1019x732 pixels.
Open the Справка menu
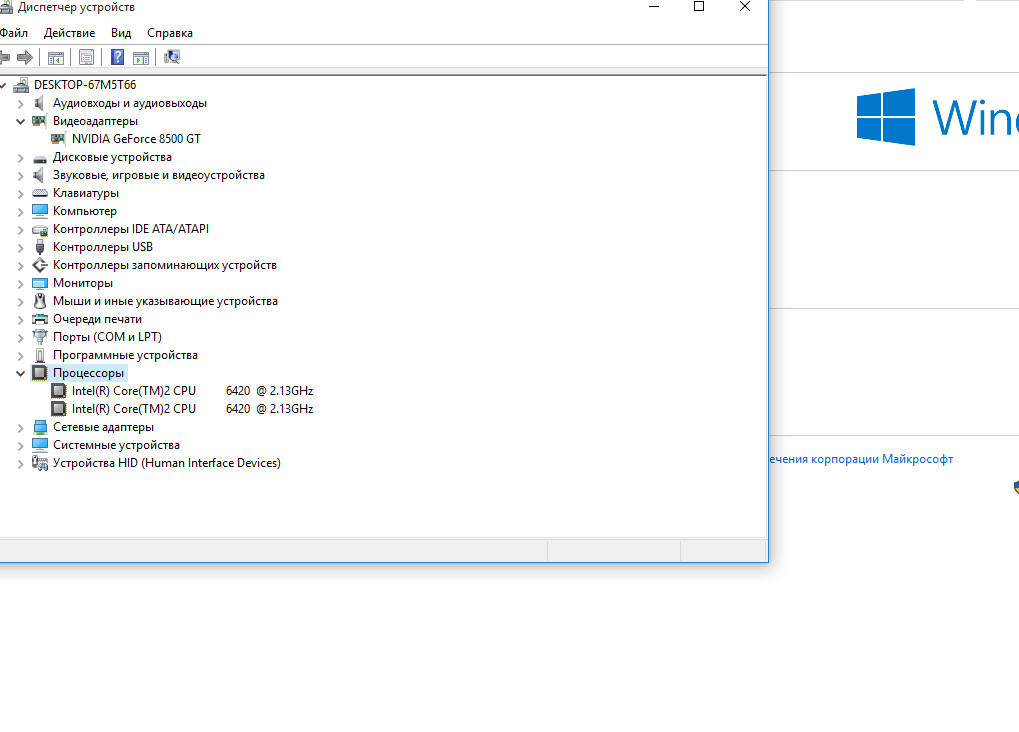pyautogui.click(x=170, y=33)
